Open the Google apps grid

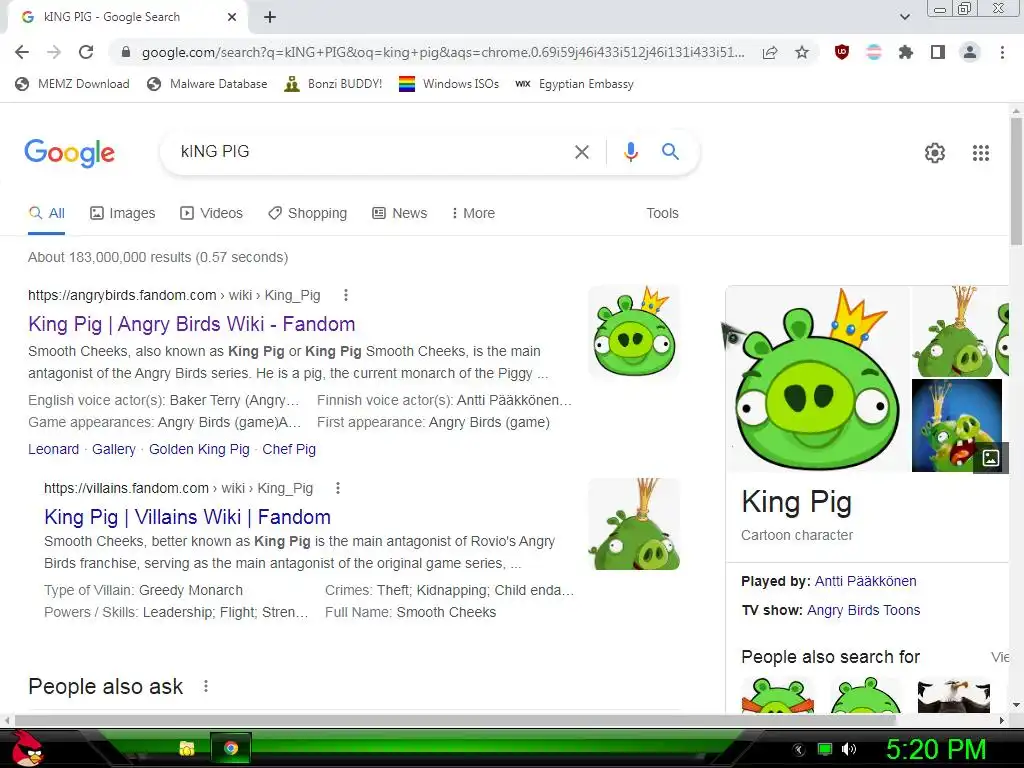pos(981,153)
